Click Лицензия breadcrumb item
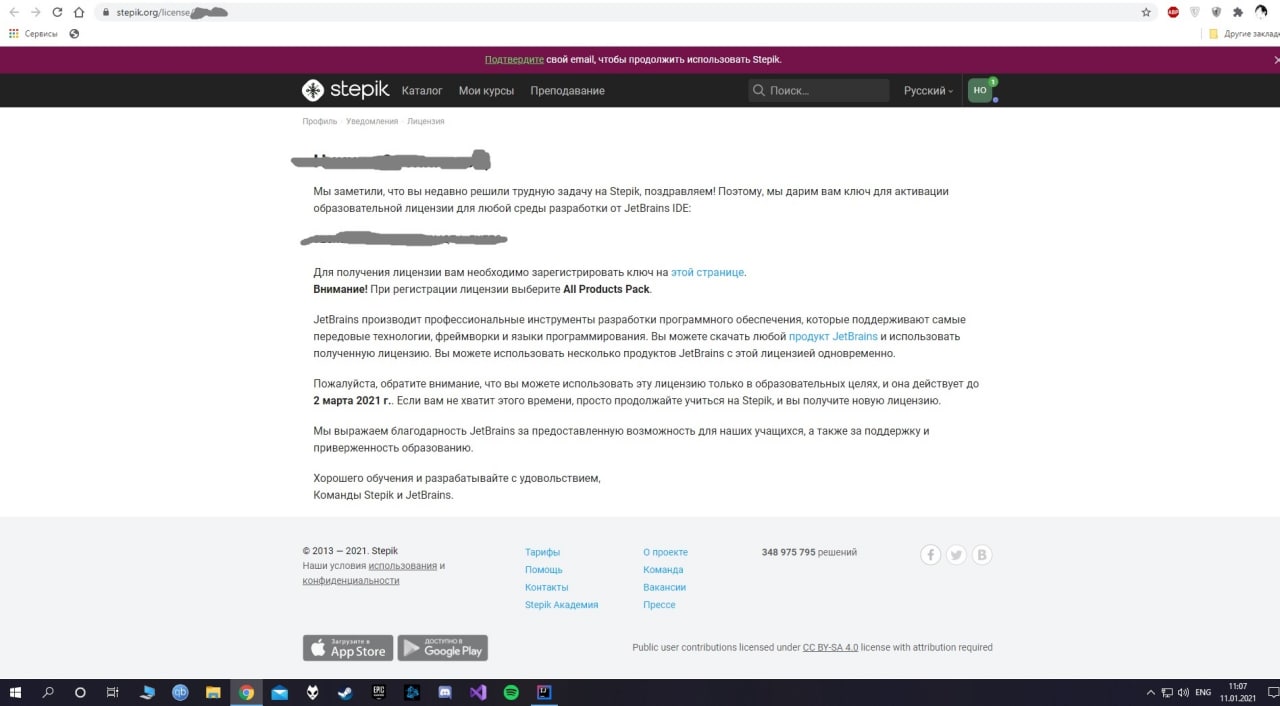The width and height of the screenshot is (1280, 706). (x=426, y=121)
